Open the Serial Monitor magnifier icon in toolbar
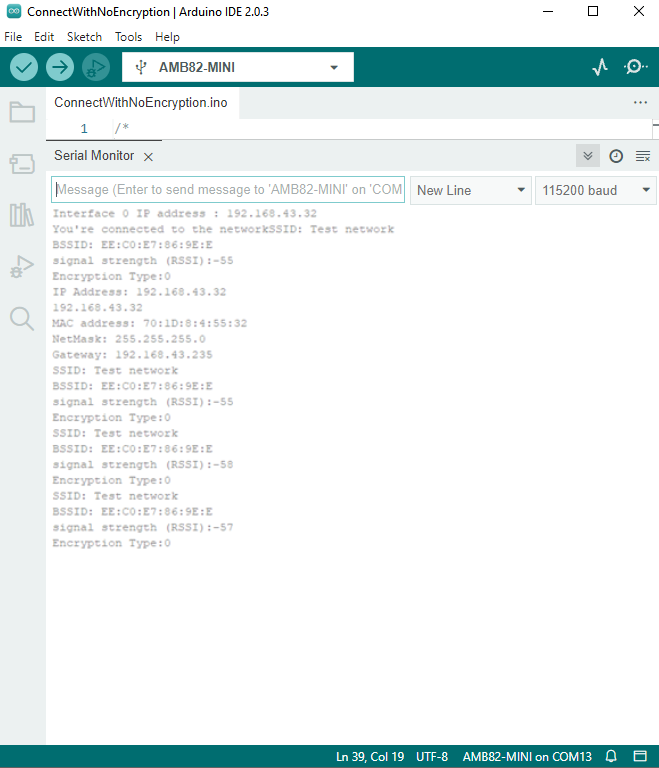Screen dimensions: 659x768 [635, 67]
